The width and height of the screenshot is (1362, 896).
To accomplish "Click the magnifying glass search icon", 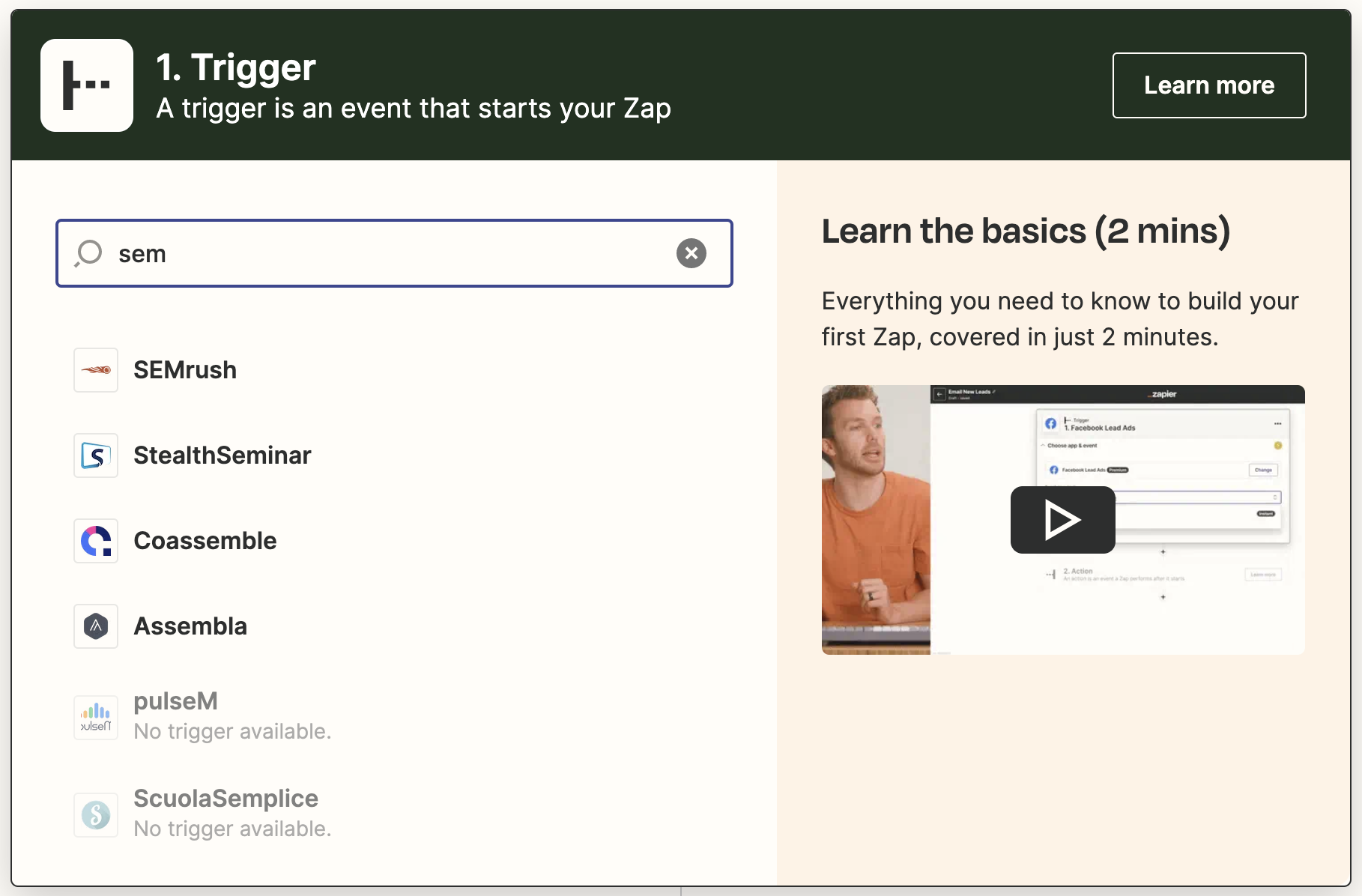I will point(88,253).
